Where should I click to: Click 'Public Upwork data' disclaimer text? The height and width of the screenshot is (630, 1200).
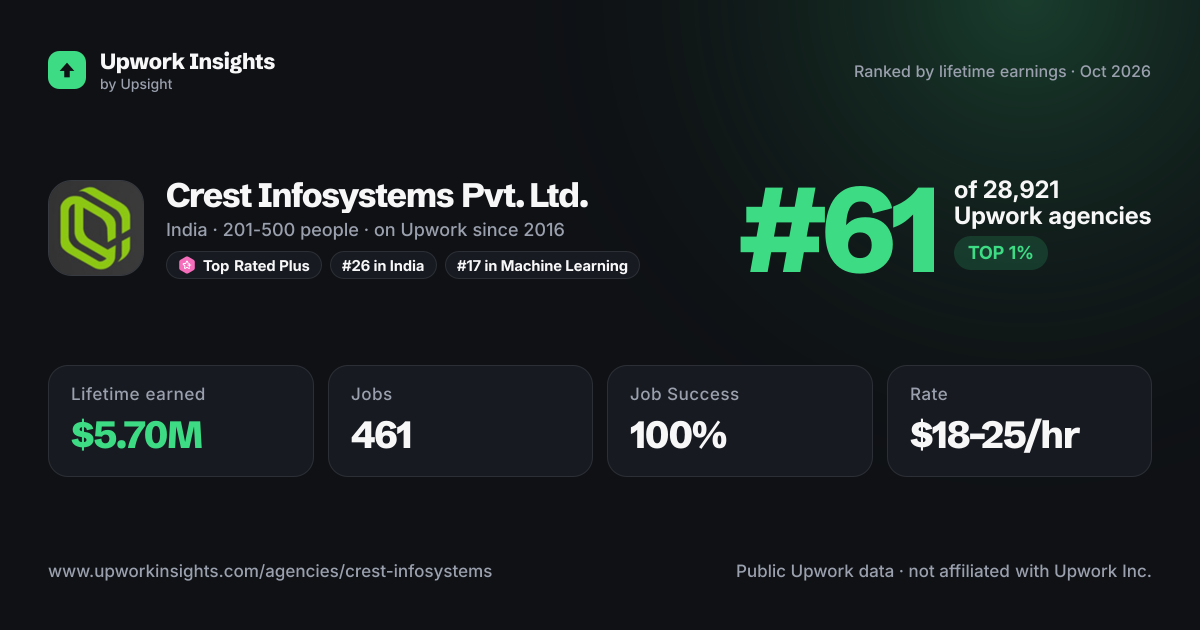tap(944, 572)
